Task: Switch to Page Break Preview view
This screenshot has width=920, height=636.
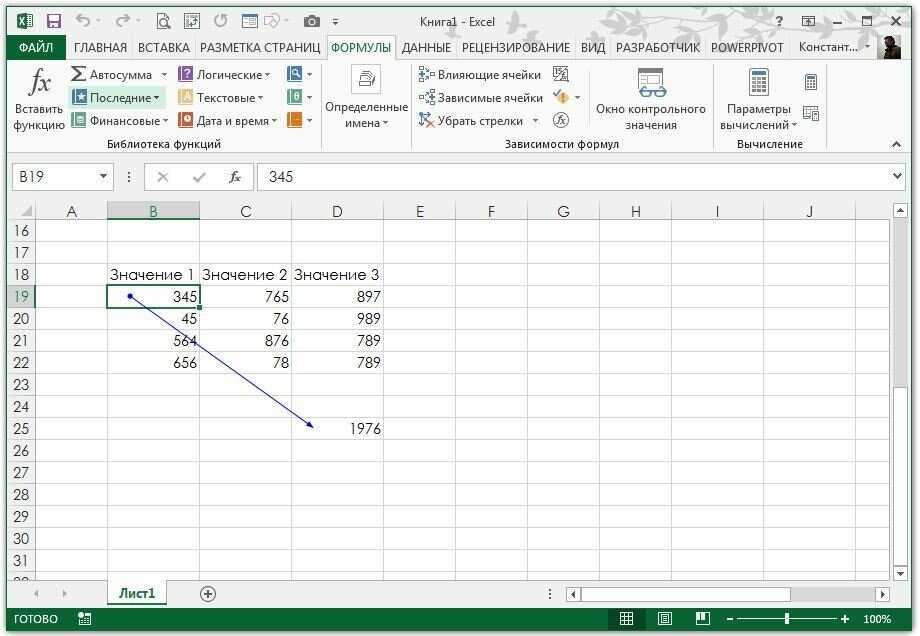Action: (x=702, y=618)
